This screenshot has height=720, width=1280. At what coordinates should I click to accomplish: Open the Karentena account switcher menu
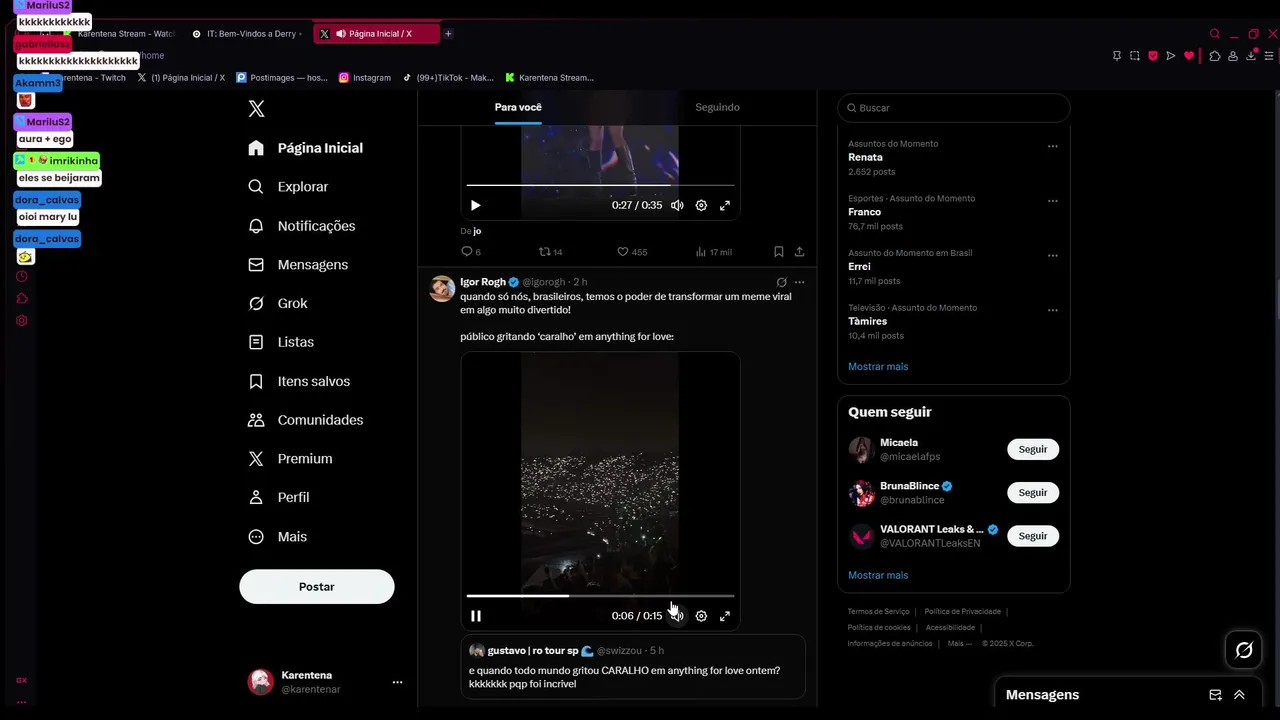coord(397,682)
